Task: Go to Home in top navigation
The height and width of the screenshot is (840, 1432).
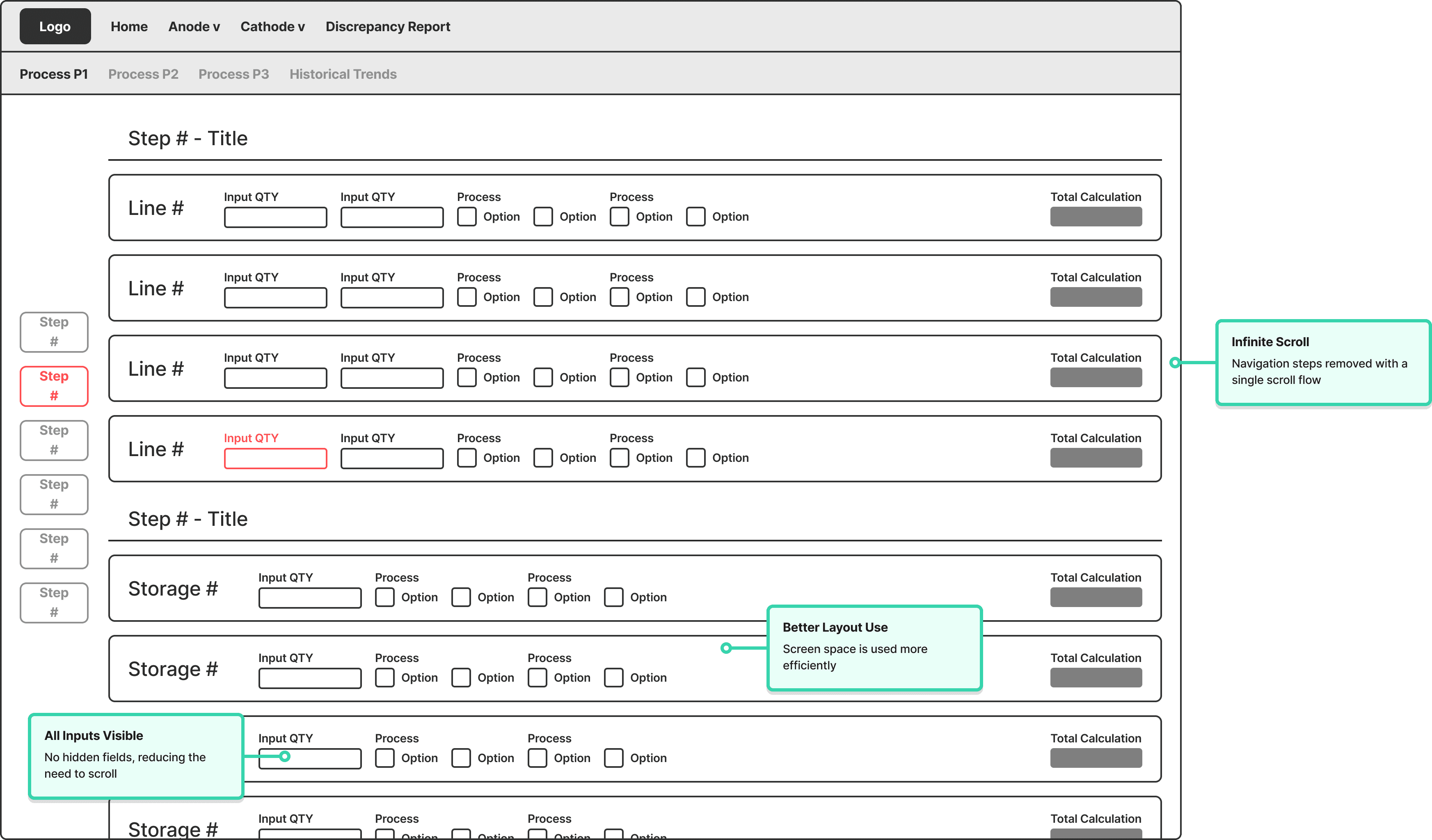Action: pos(129,27)
